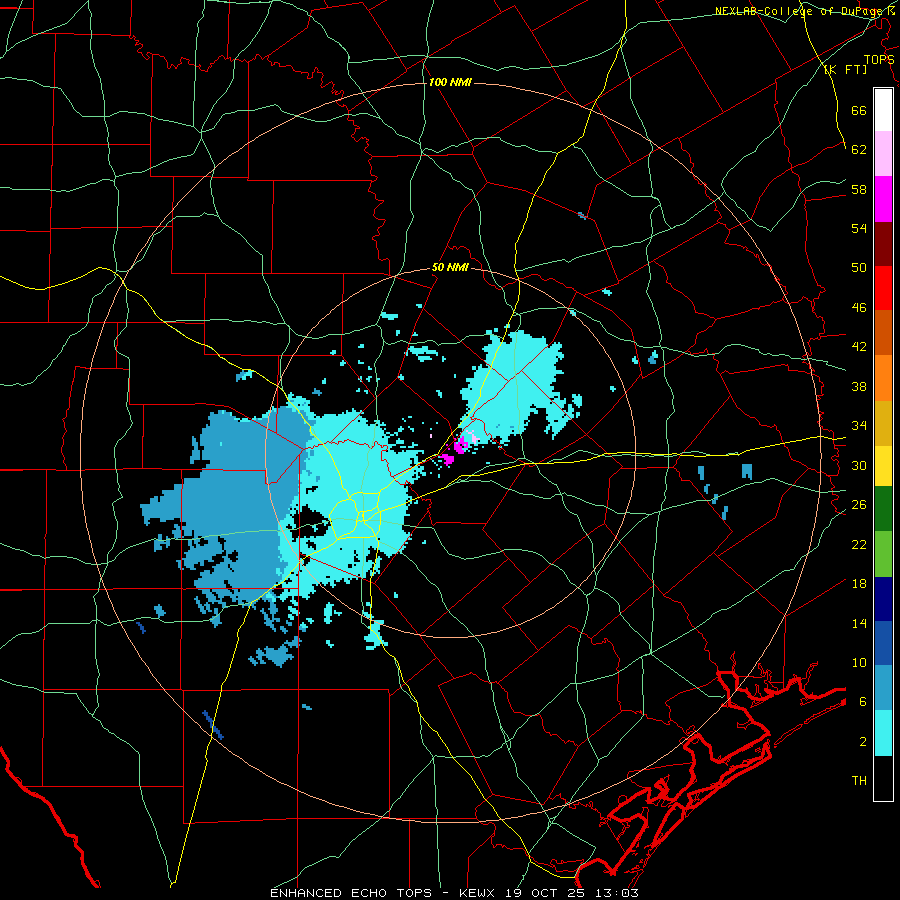Click the legend value 26

(859, 505)
